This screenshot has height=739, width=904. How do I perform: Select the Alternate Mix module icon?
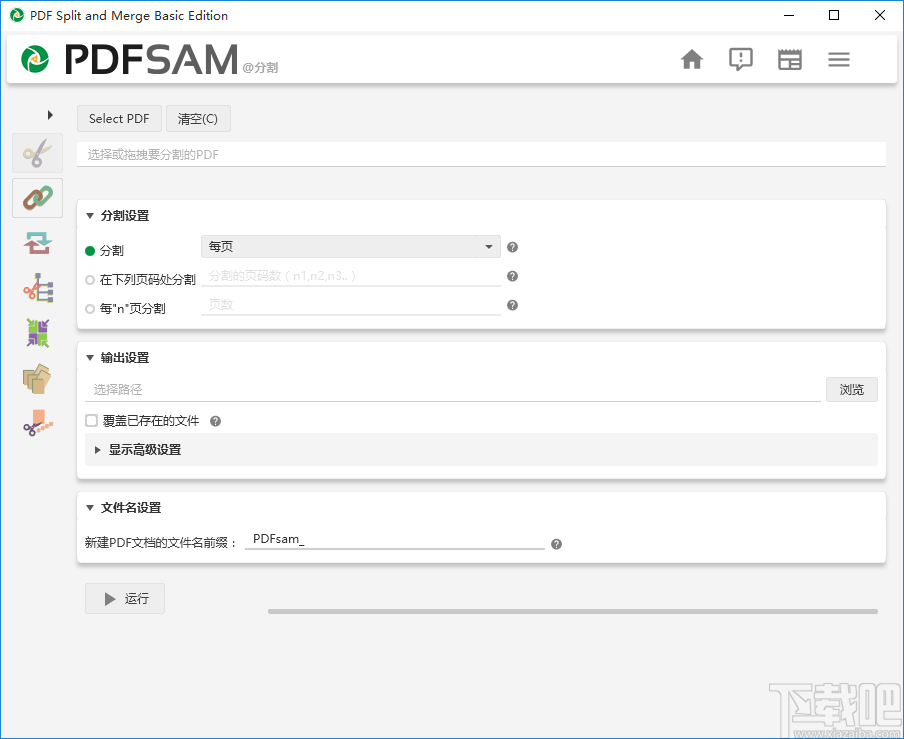[x=37, y=333]
